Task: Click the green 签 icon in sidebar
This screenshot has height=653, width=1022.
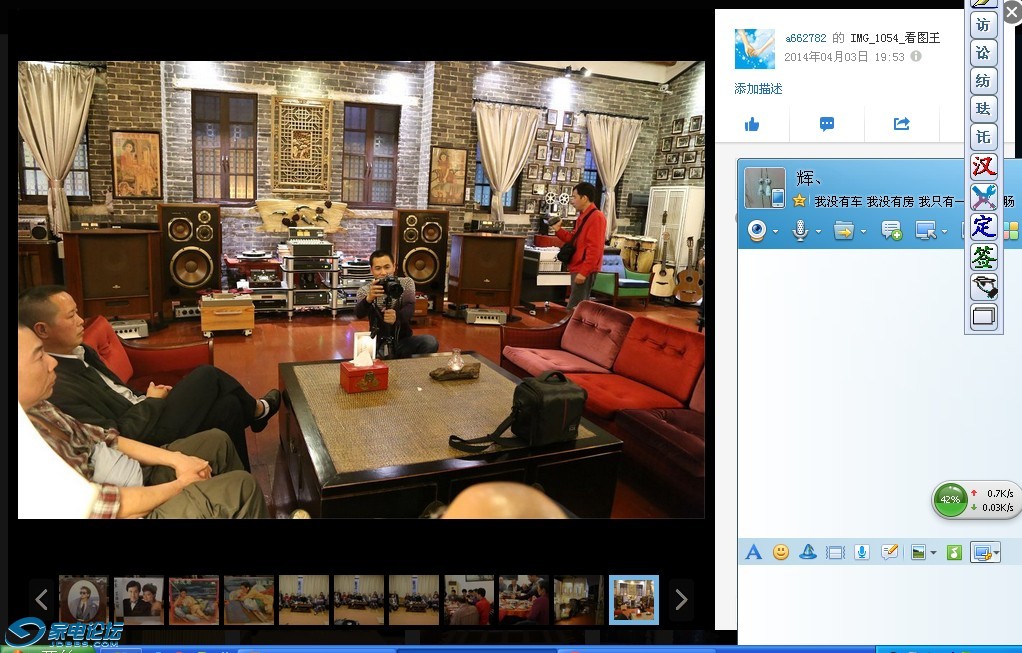Action: click(x=984, y=257)
